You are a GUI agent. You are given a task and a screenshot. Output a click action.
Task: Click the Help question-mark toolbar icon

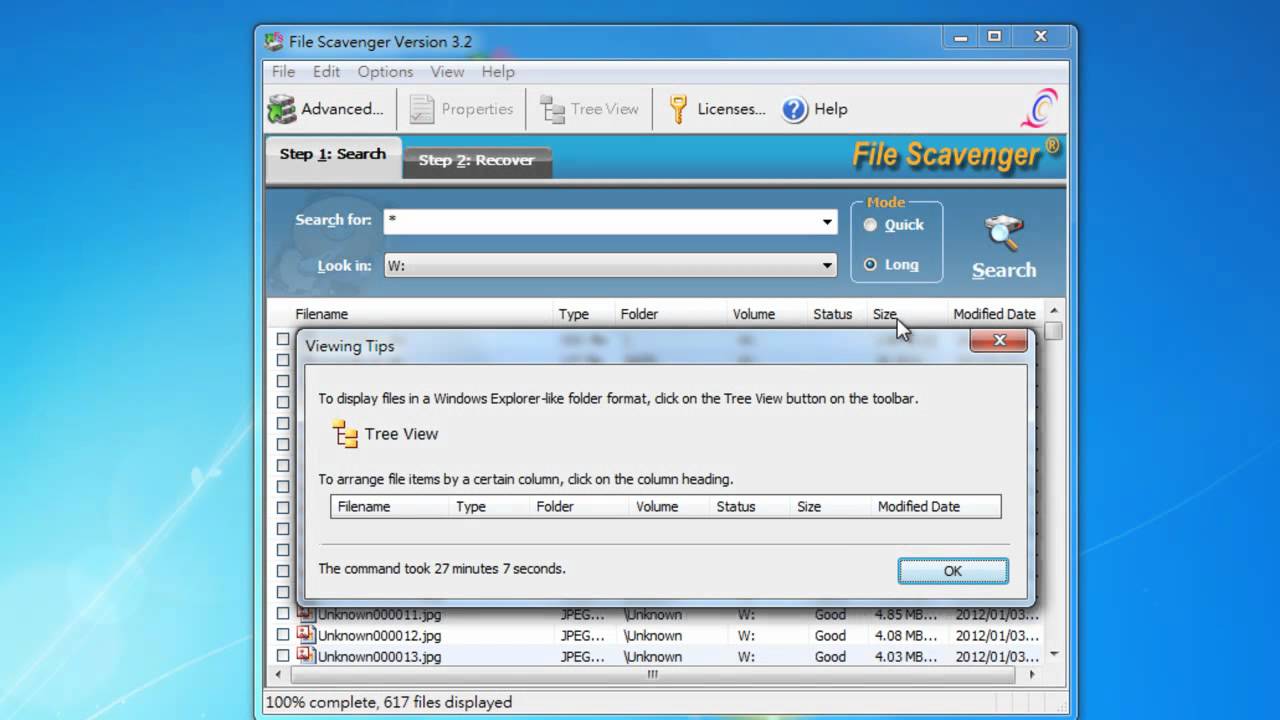(795, 109)
